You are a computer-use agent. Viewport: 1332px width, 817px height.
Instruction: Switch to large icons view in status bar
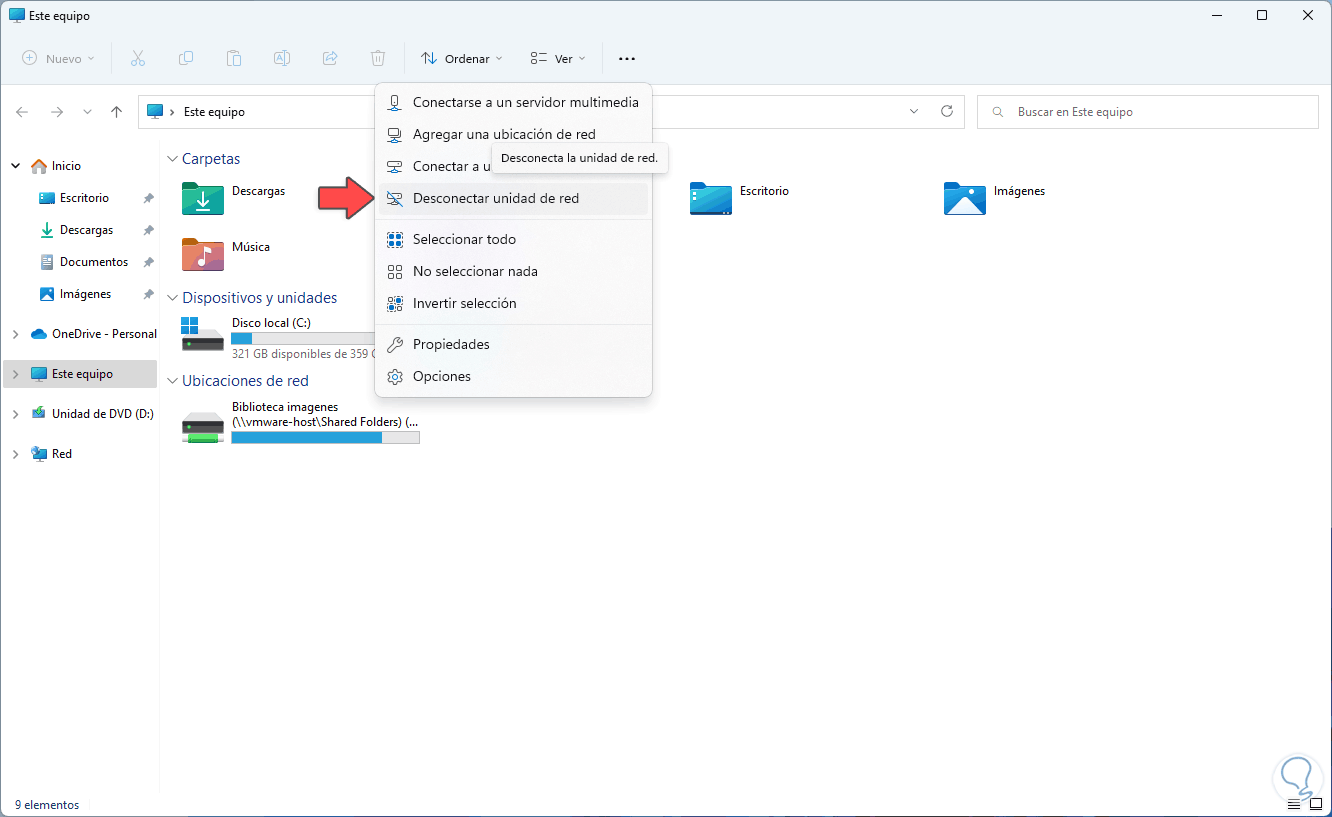tap(1315, 804)
